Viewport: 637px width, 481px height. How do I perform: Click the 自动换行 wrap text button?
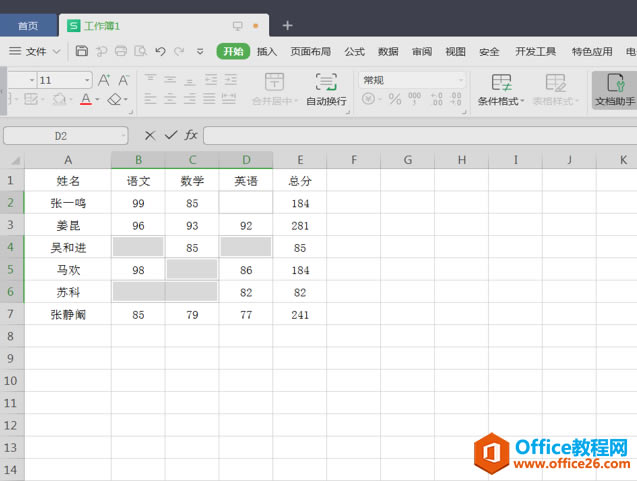point(326,90)
